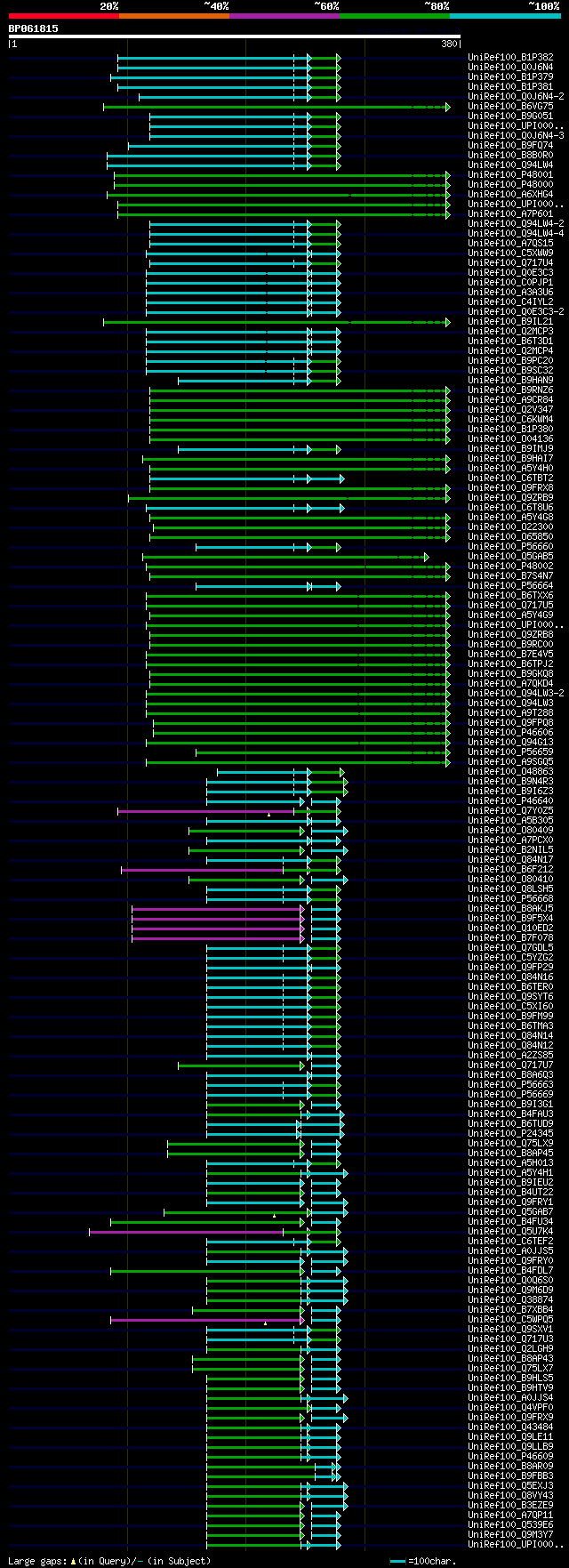569x1568 pixels.
Task: Open the UniRef100_A6XHG4 hit
Action: coord(510,195)
